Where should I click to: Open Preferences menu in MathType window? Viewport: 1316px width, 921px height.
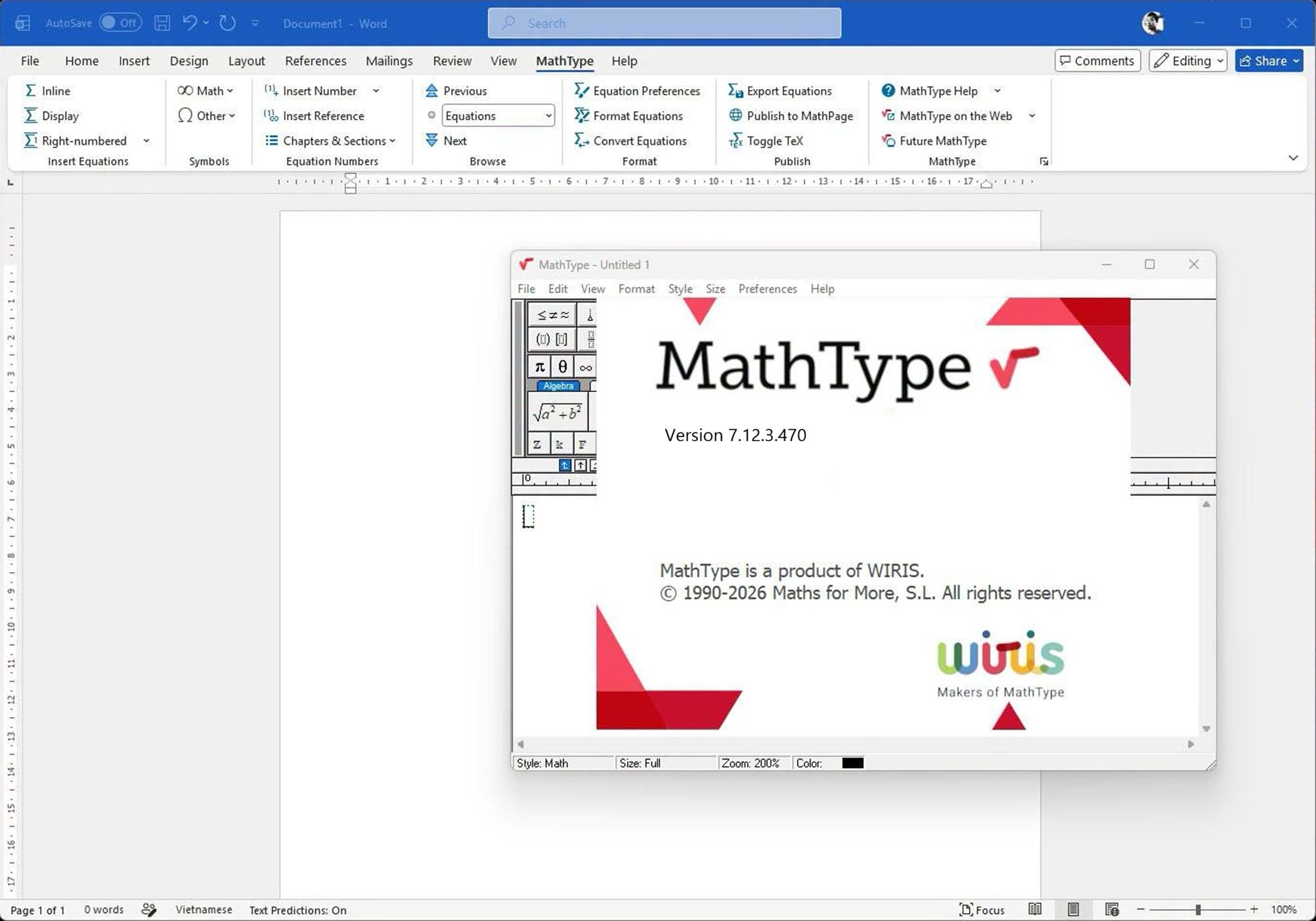click(x=768, y=288)
